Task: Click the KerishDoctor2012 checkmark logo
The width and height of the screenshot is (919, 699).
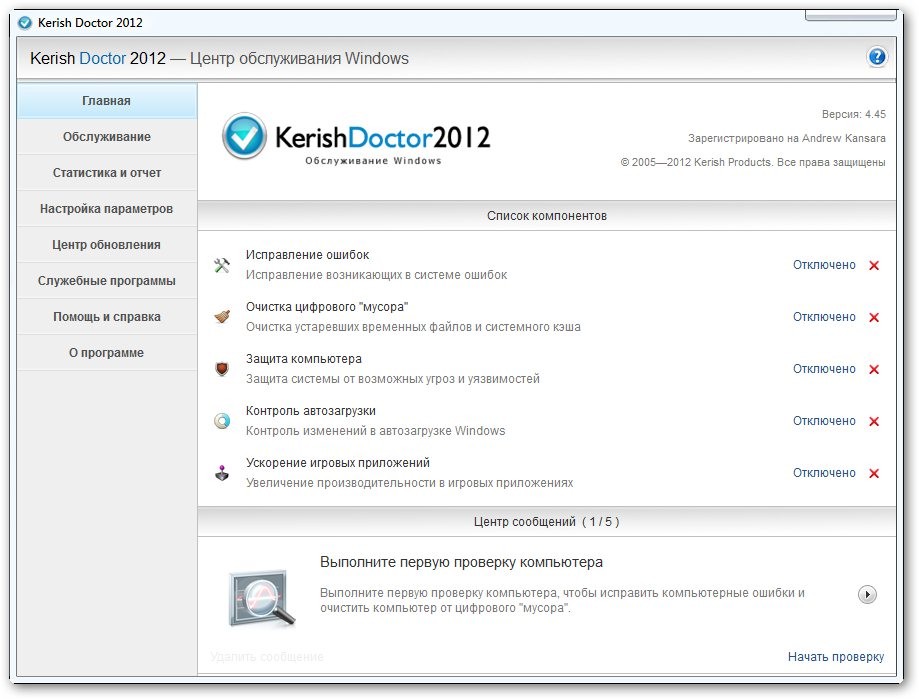Action: pos(244,136)
